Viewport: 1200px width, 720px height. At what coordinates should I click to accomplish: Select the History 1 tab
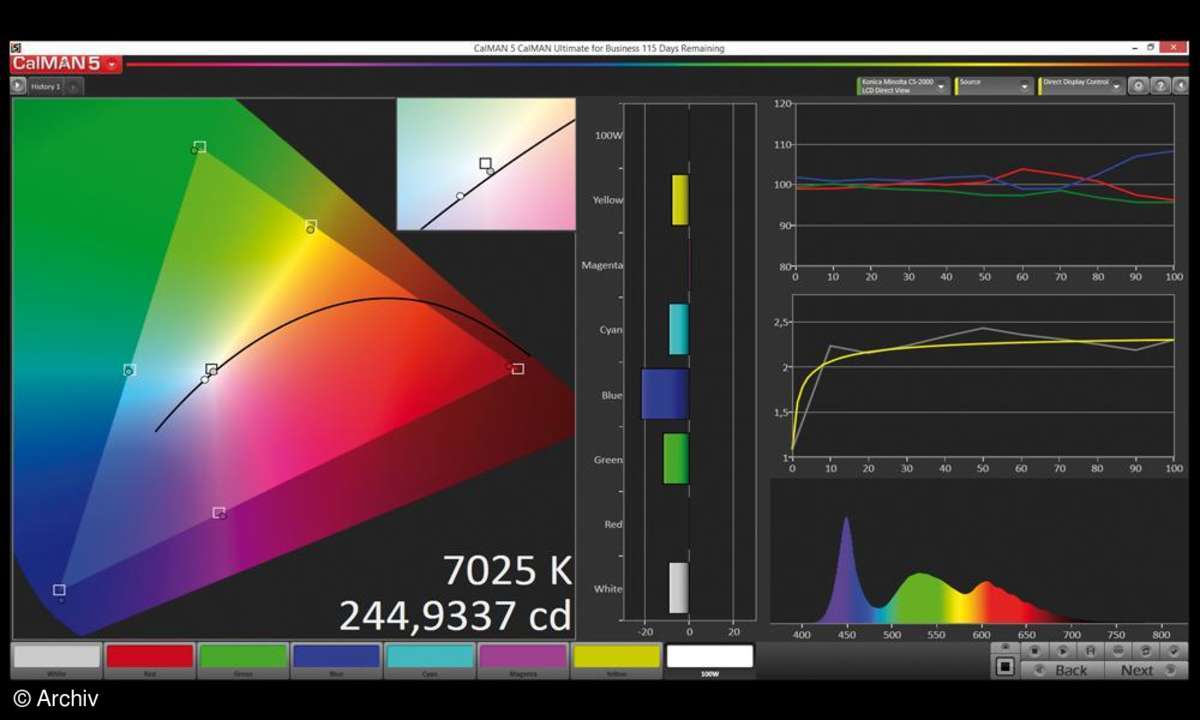(46, 87)
